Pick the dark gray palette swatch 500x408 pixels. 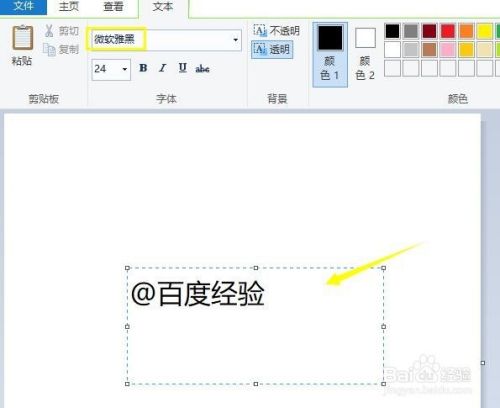click(x=411, y=31)
